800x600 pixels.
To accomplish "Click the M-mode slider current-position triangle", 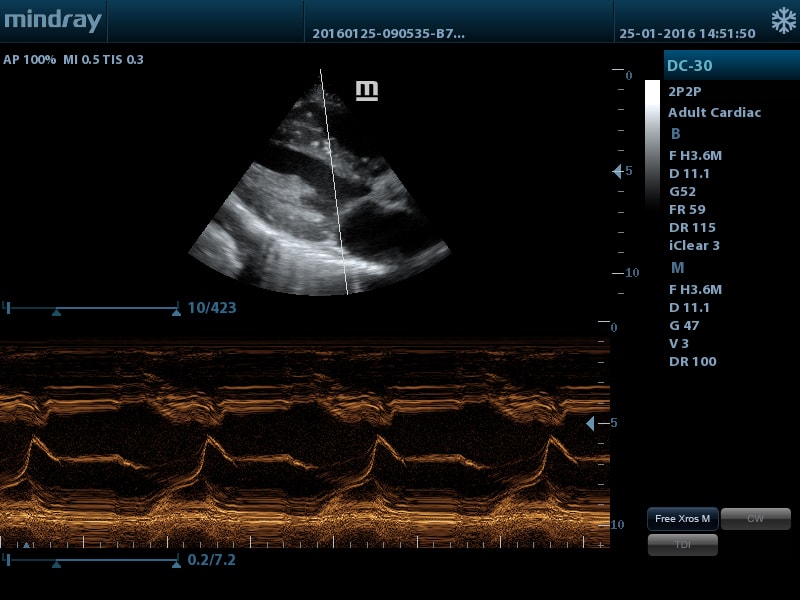I will point(57,565).
